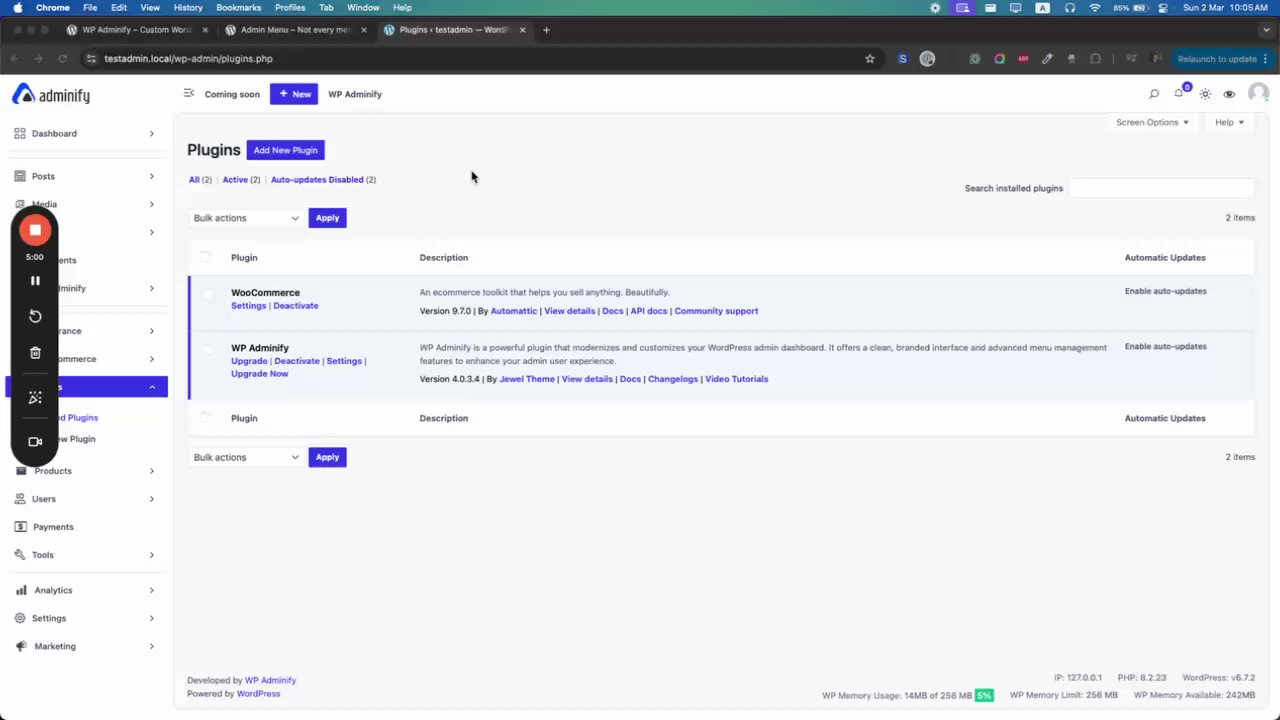The width and height of the screenshot is (1280, 720).
Task: Open the Adminify search magnifier icon
Action: 1154,94
